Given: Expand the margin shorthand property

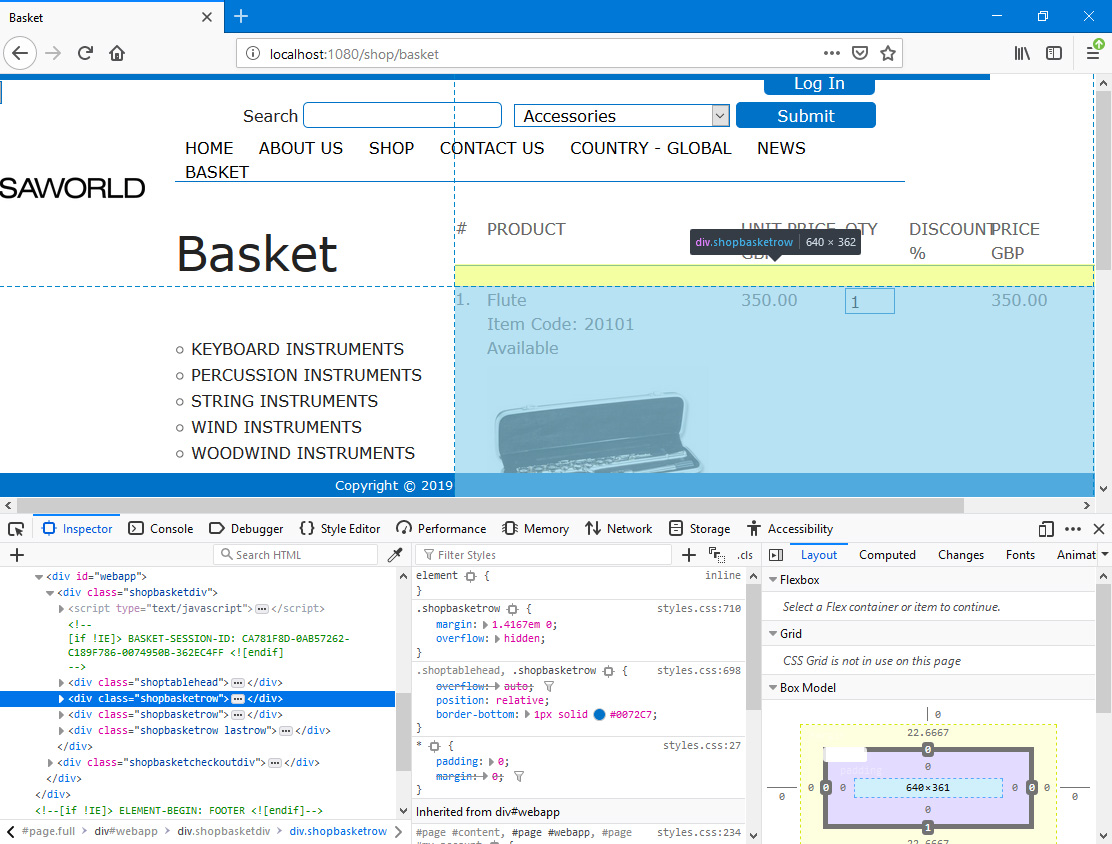Looking at the screenshot, I should tap(485, 625).
